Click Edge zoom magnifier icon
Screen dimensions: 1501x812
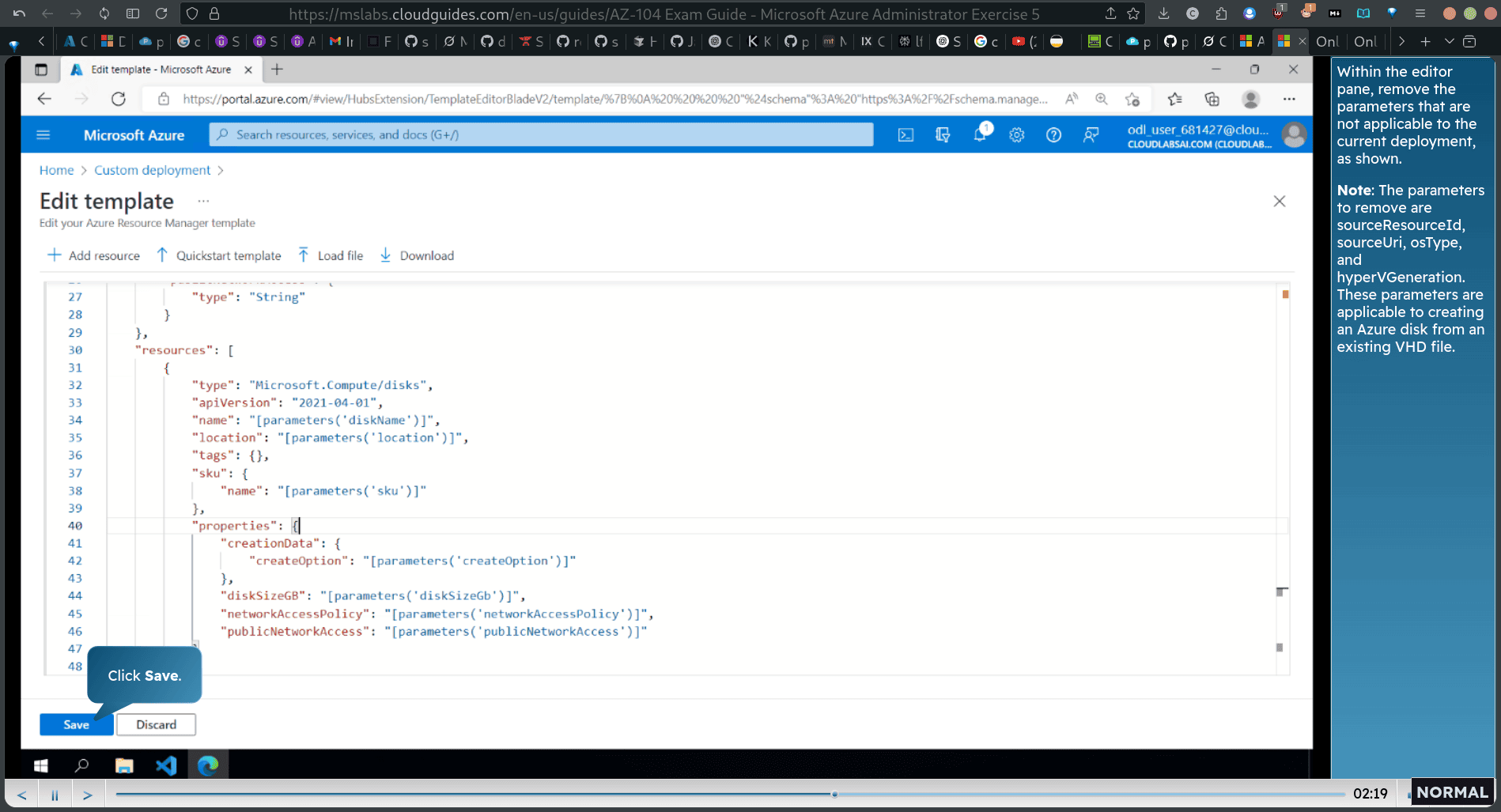[x=1102, y=99]
